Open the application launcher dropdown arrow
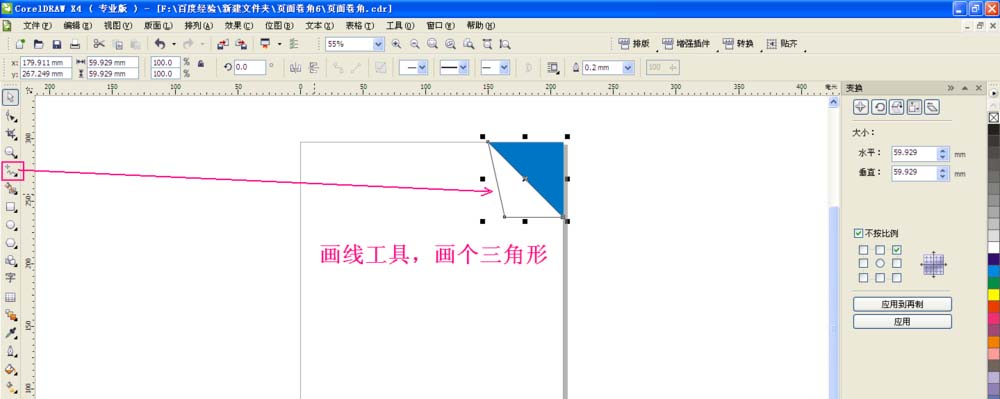Screen dimensions: 1000x399 point(279,44)
